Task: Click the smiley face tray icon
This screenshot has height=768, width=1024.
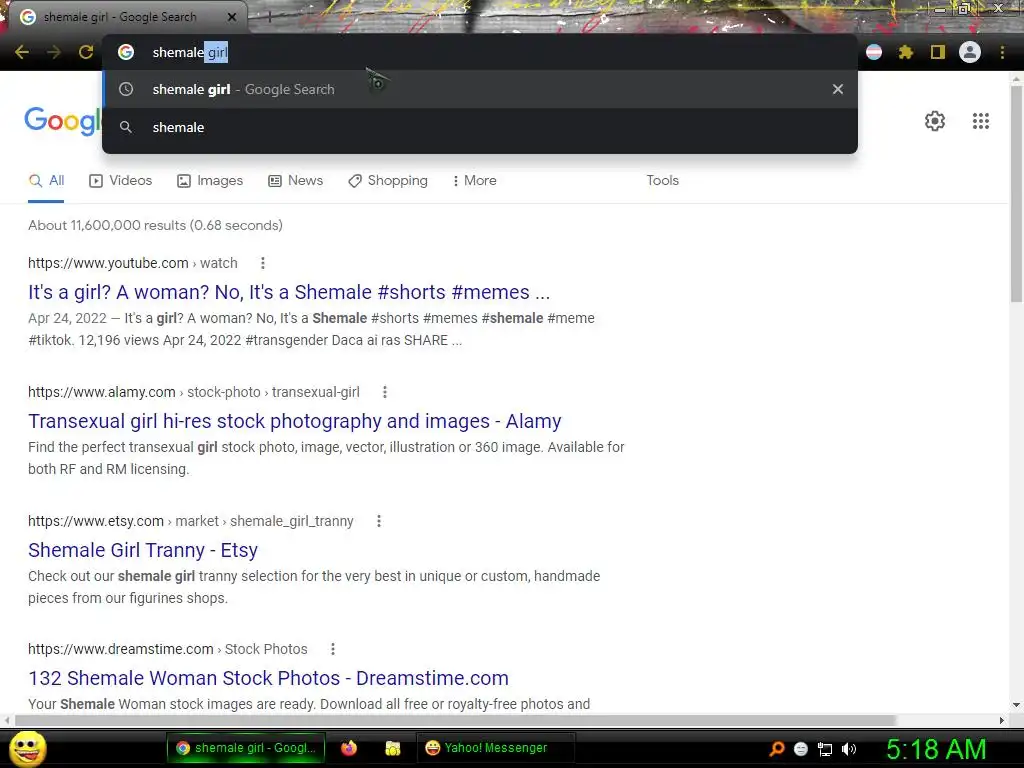Action: 801,749
